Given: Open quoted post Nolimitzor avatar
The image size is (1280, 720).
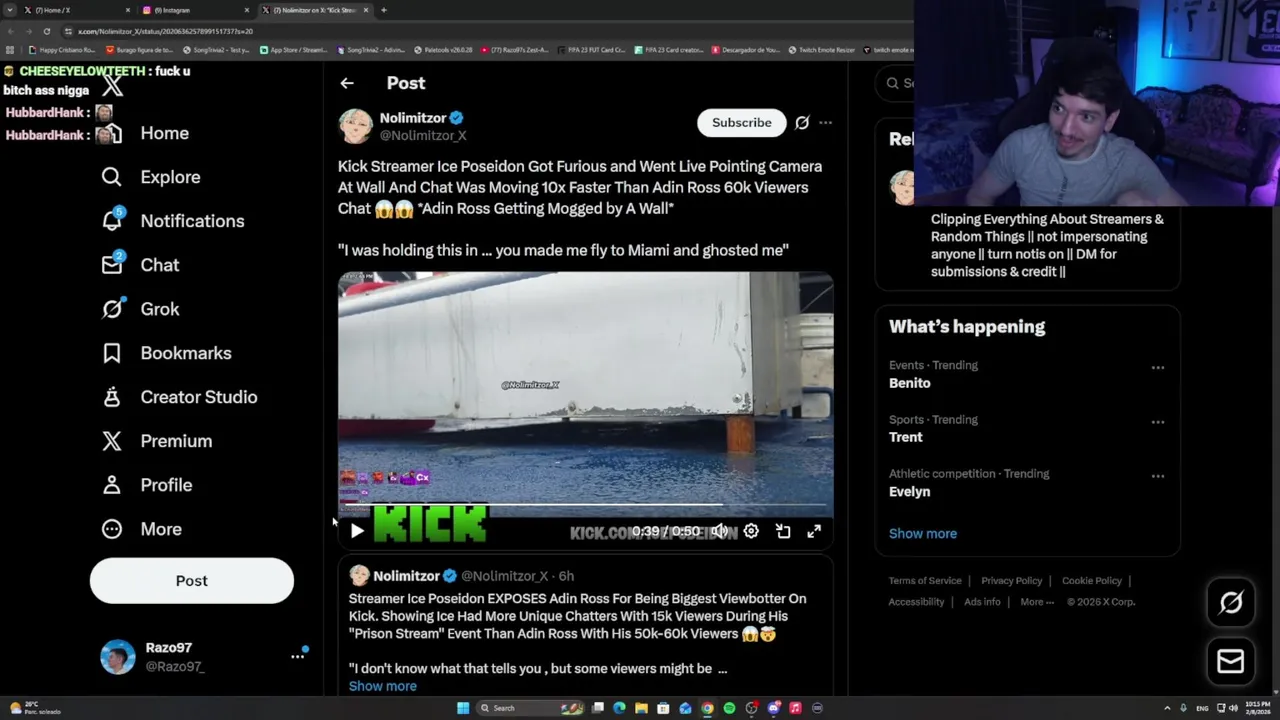Looking at the screenshot, I should coord(359,576).
